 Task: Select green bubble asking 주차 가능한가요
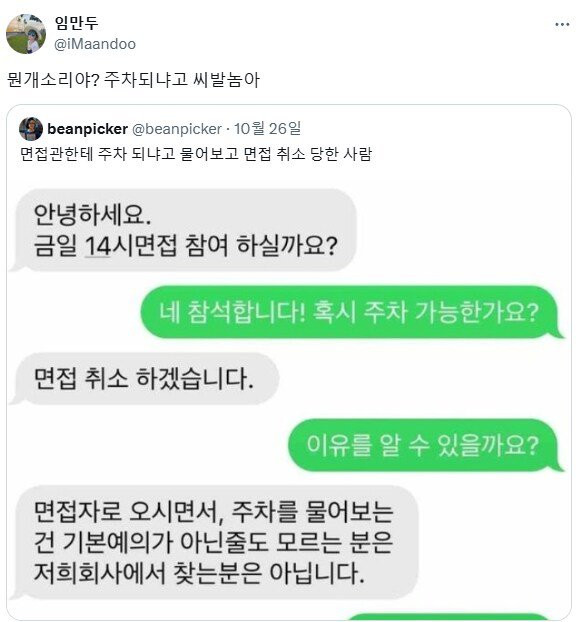tap(352, 312)
